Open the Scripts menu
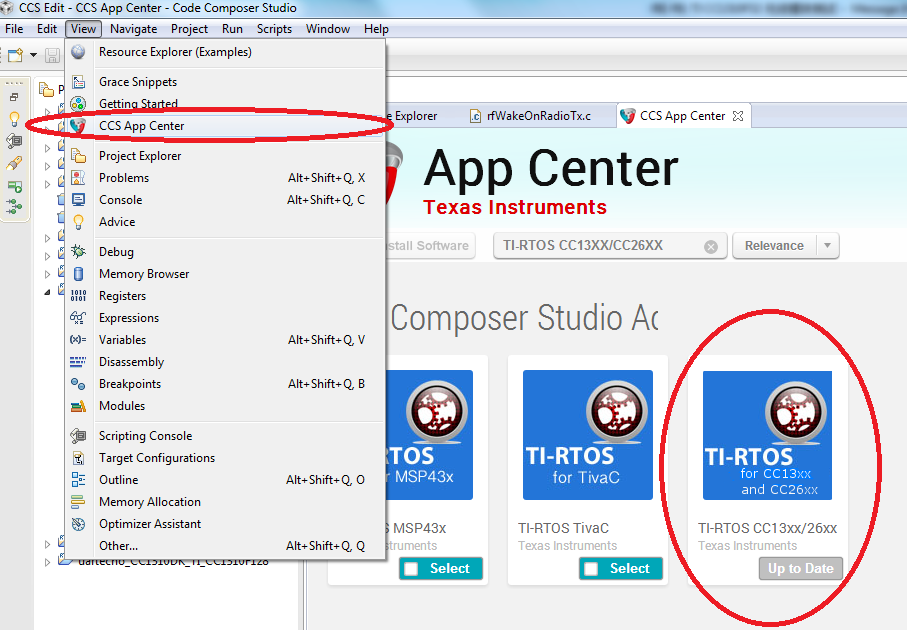Viewport: 907px width, 630px height. [x=274, y=29]
